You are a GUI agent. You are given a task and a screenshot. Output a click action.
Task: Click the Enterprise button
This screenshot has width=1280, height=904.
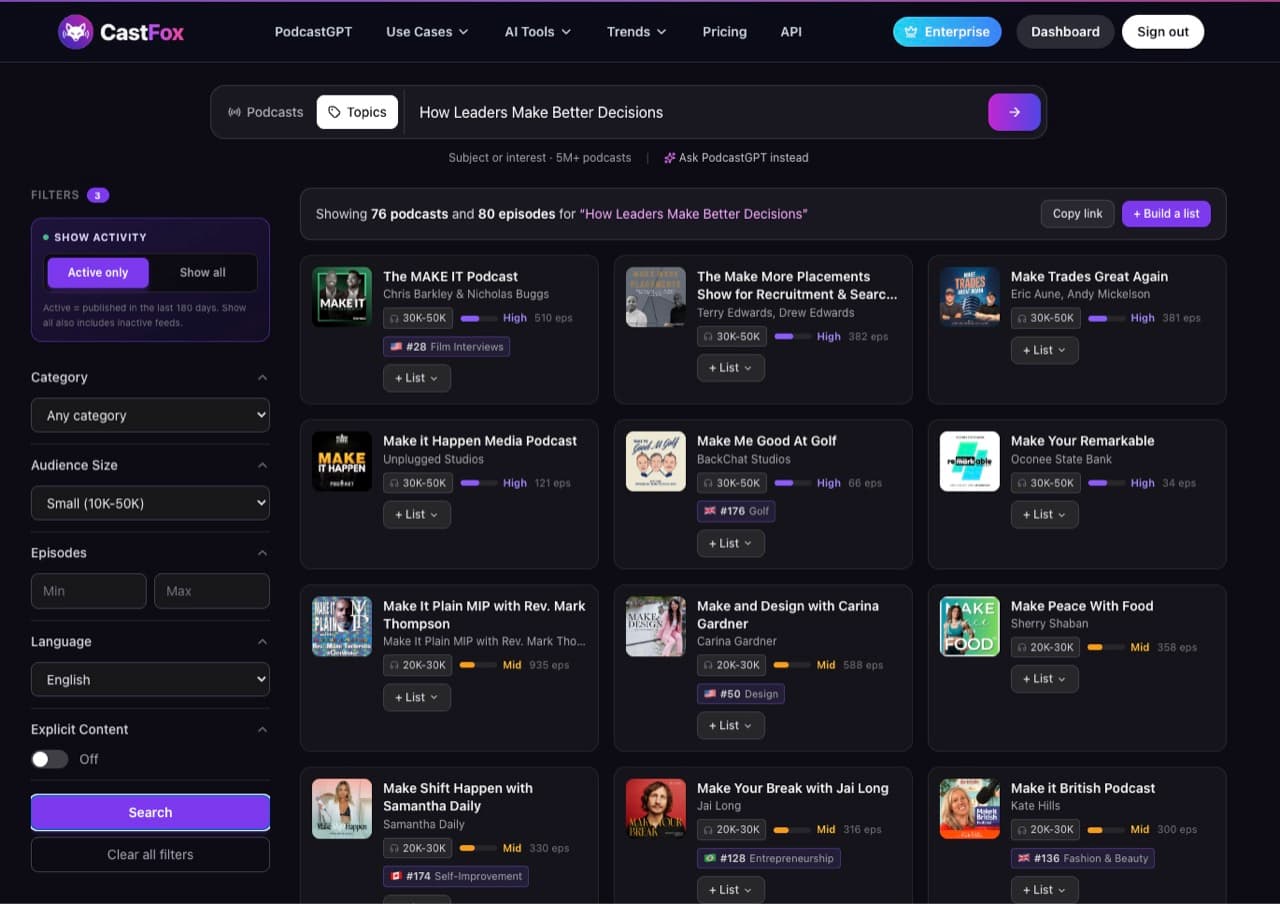[x=947, y=32]
